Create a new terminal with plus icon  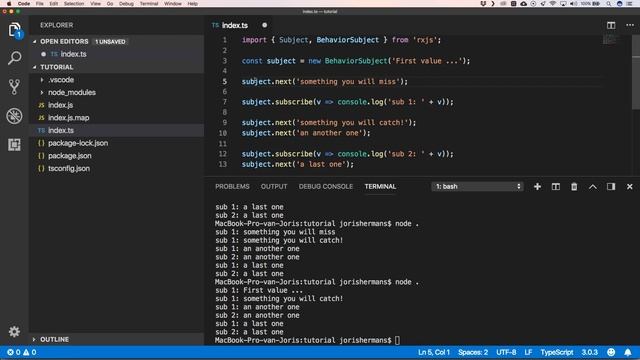537,187
